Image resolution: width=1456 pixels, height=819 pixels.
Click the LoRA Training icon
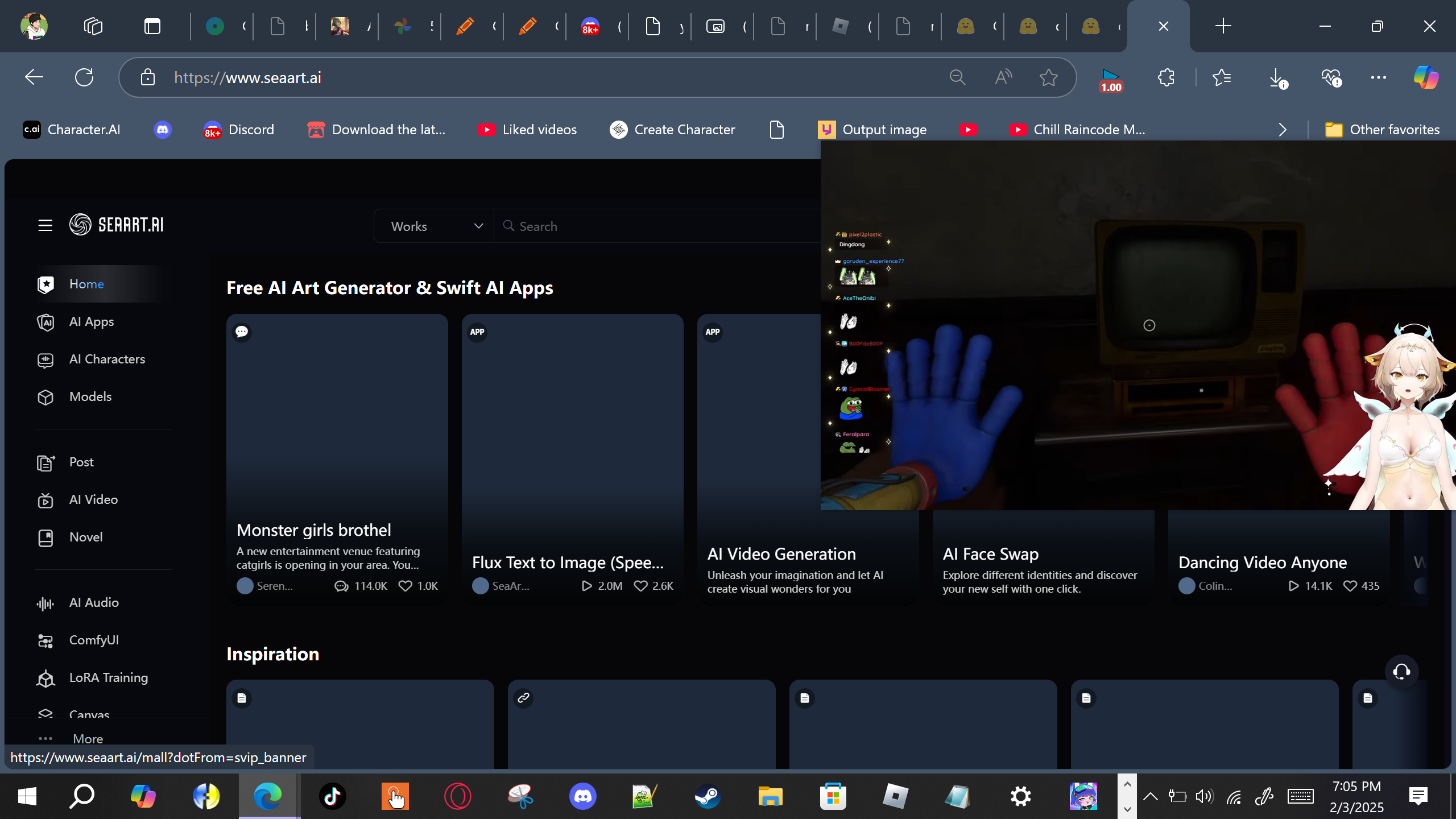click(x=45, y=679)
